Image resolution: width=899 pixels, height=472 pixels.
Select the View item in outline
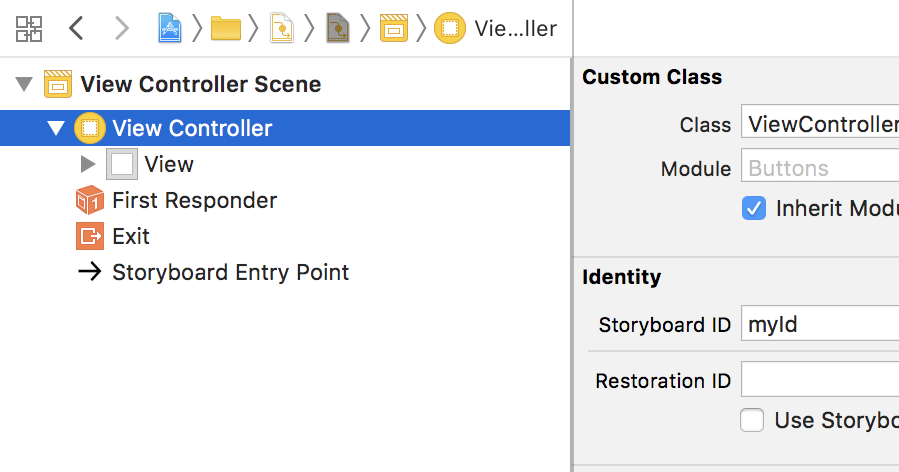click(168, 164)
